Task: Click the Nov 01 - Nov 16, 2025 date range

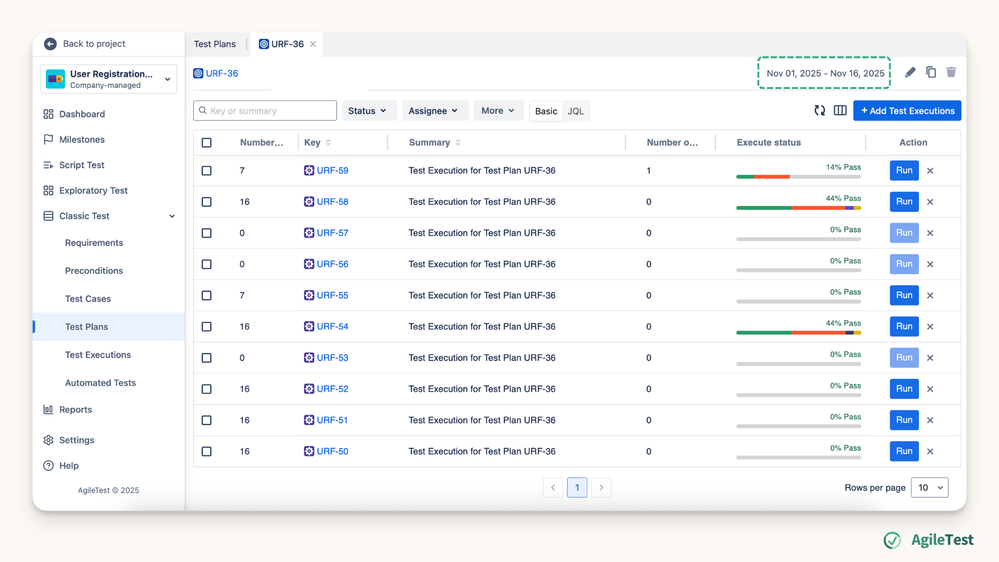Action: click(825, 73)
